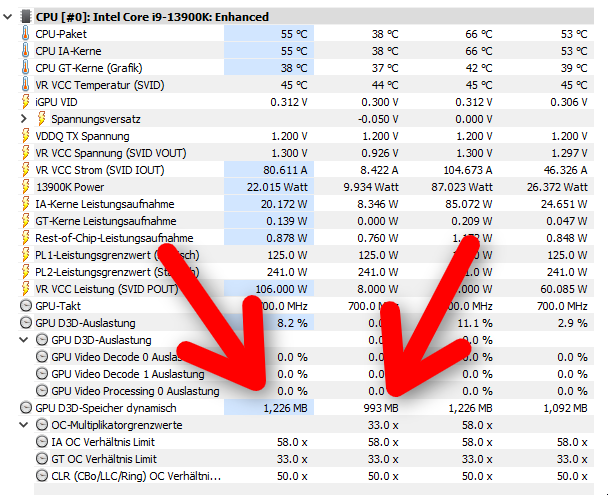Viewport: 608px width, 495px height.
Task: Click current VR VCC Strom value 80.611 A
Action: click(x=285, y=170)
